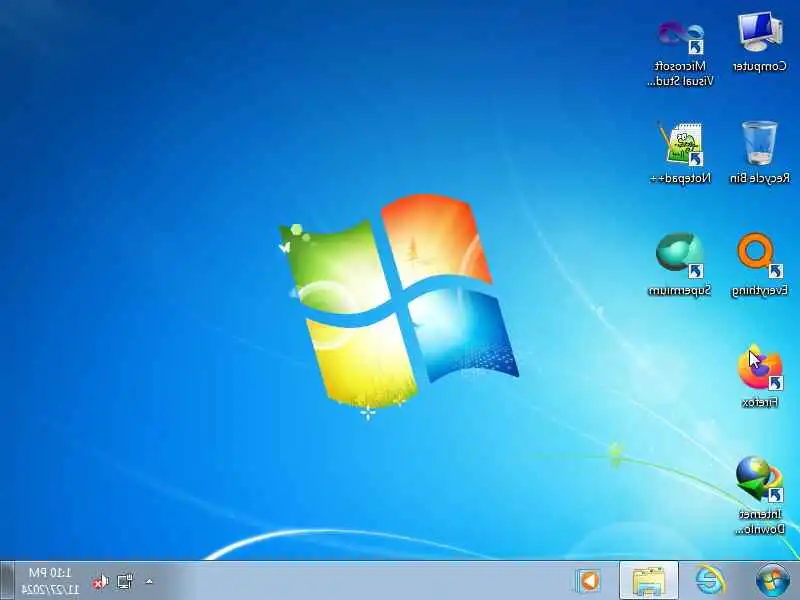Image resolution: width=800 pixels, height=600 pixels.
Task: Open the taskbar clock showing 1:10 PM
Action: (x=51, y=581)
